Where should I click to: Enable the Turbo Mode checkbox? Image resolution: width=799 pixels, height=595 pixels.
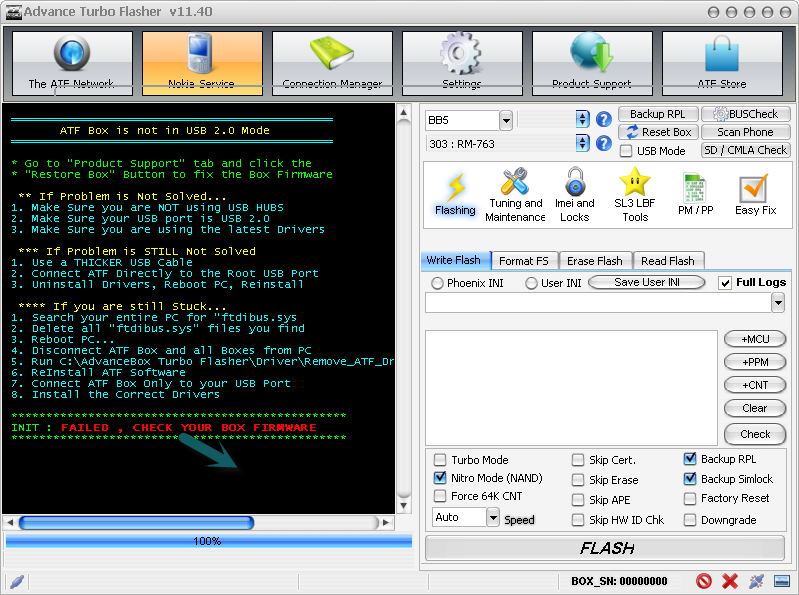click(440, 460)
